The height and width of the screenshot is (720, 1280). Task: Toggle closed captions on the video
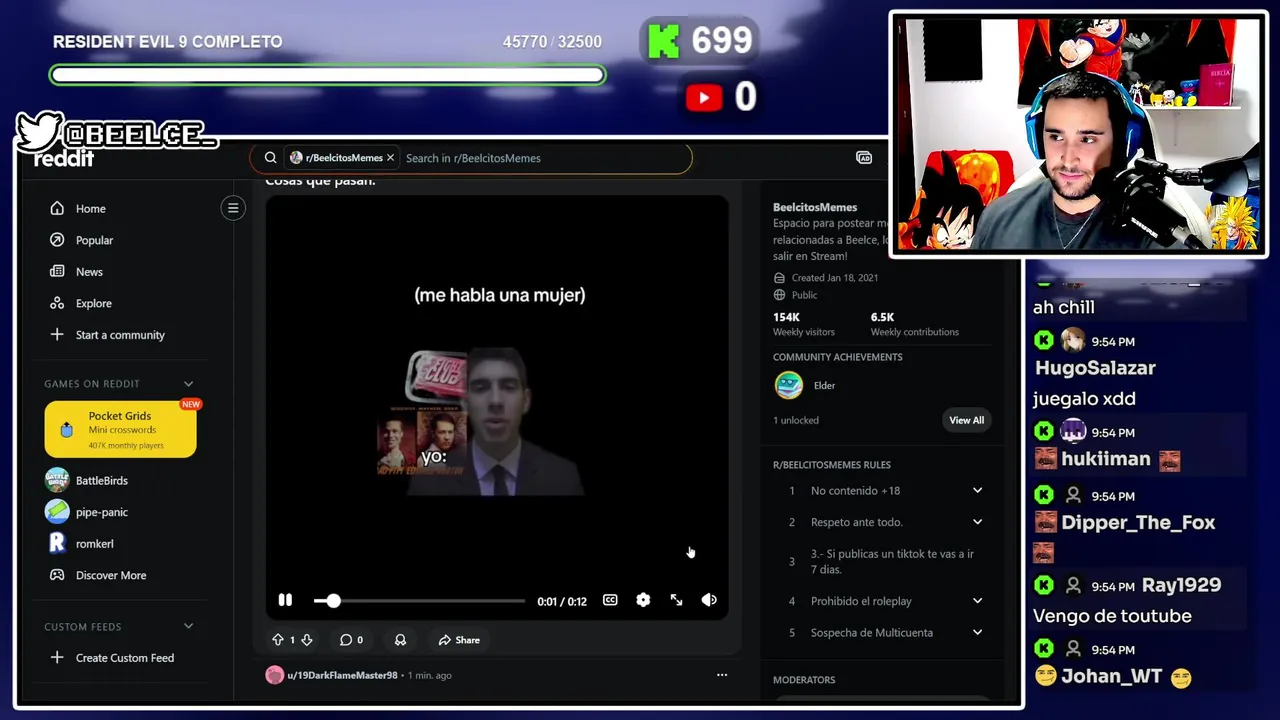[610, 600]
